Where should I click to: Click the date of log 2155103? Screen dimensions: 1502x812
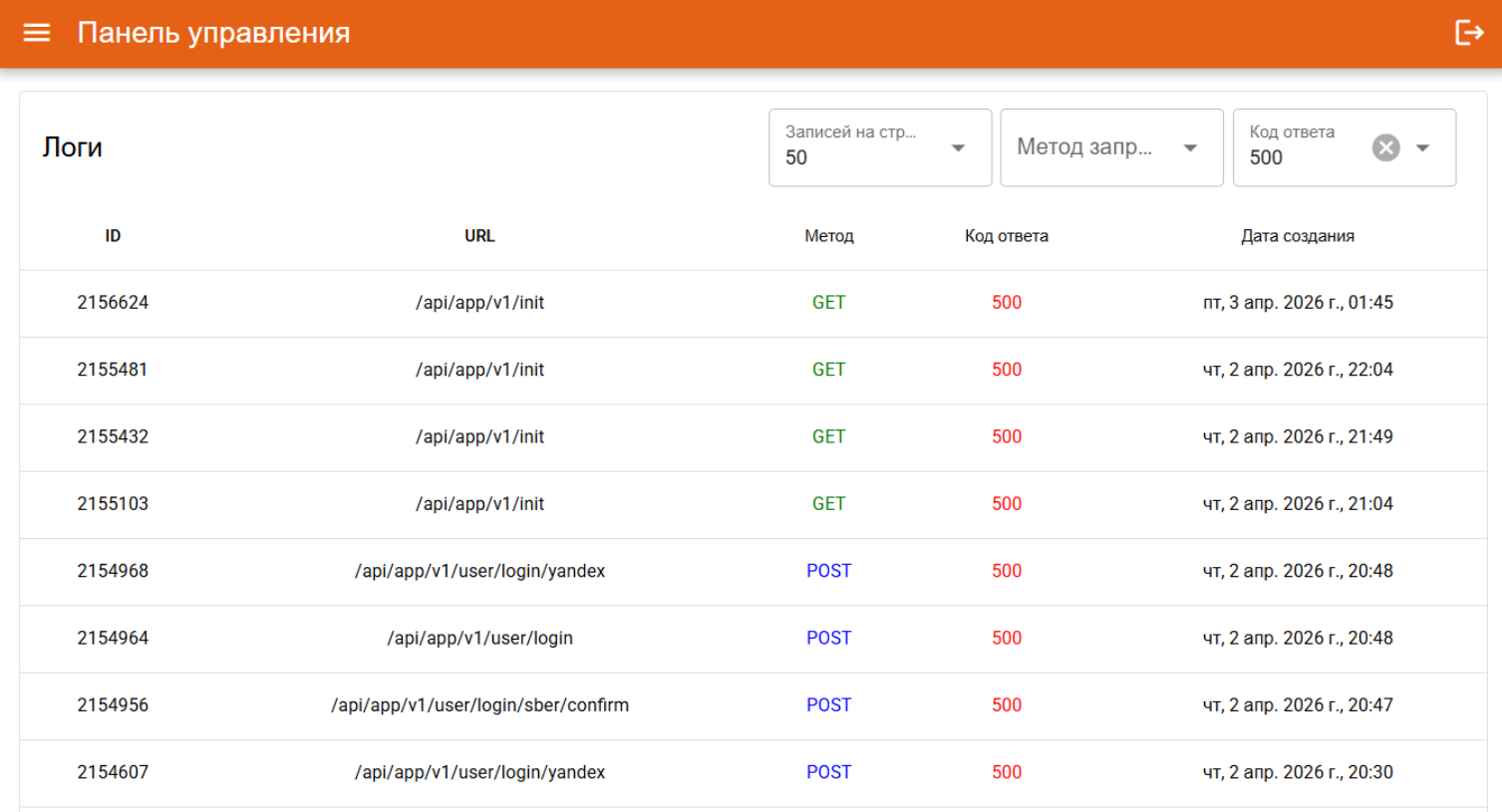point(1297,504)
